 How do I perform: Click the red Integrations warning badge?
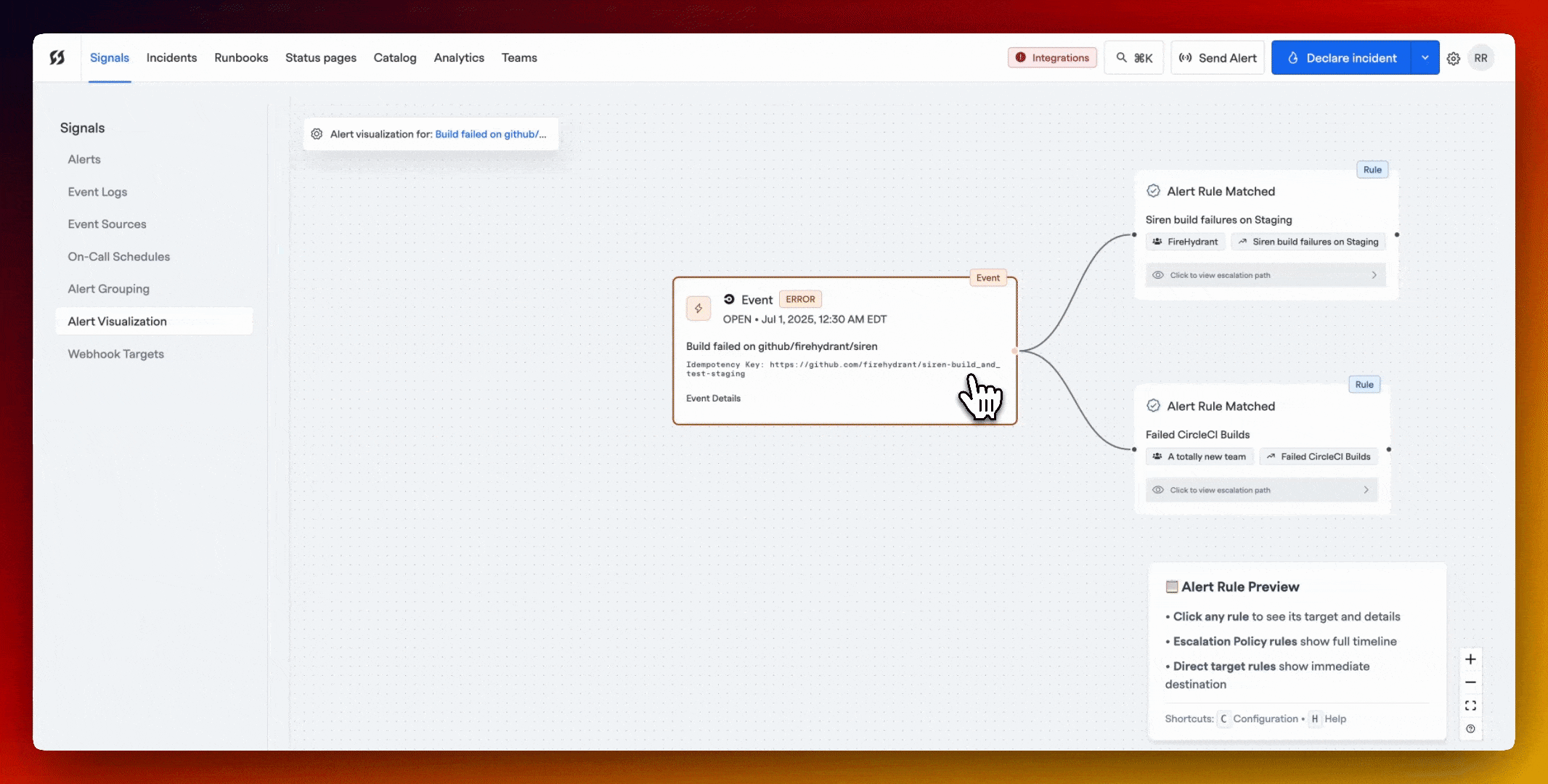tap(1052, 58)
